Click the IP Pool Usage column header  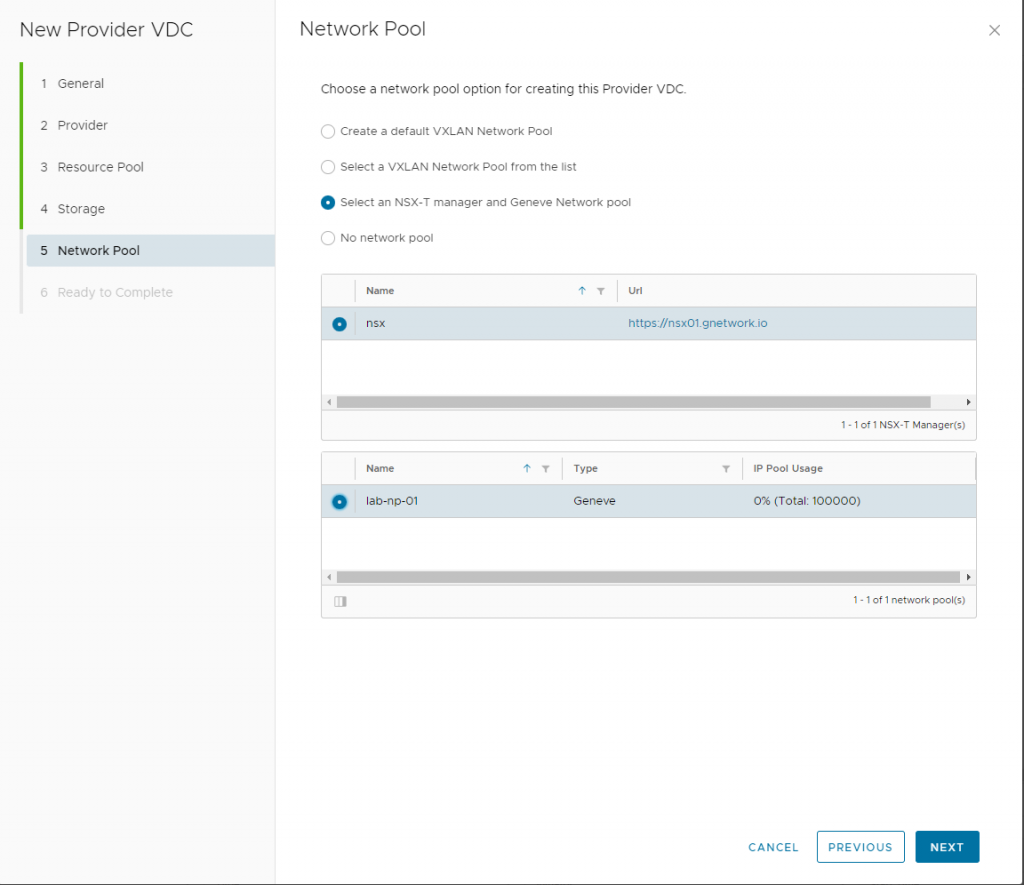coord(788,468)
